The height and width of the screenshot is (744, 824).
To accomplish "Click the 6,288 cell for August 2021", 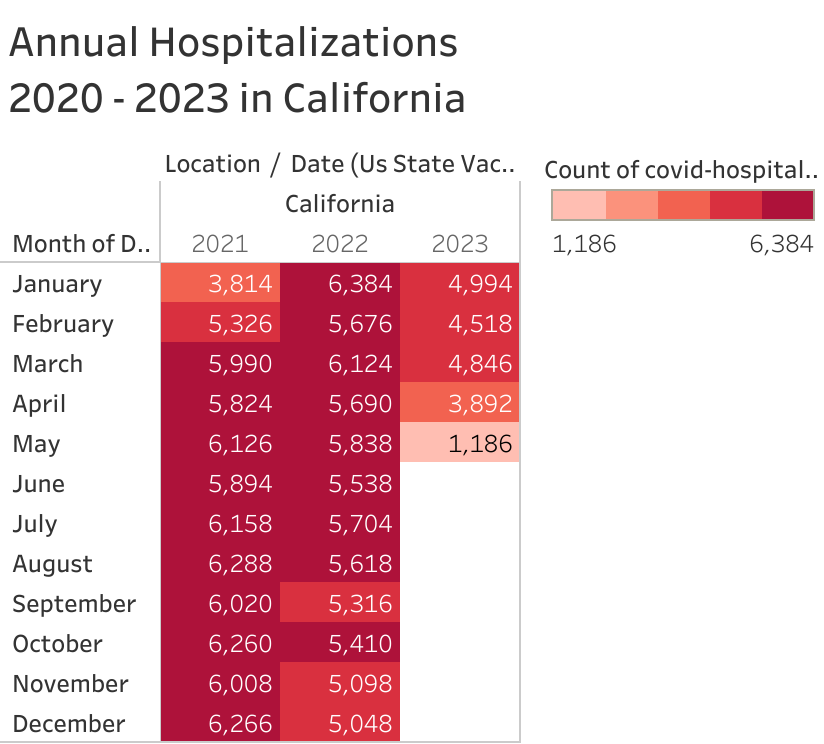I will click(x=220, y=564).
